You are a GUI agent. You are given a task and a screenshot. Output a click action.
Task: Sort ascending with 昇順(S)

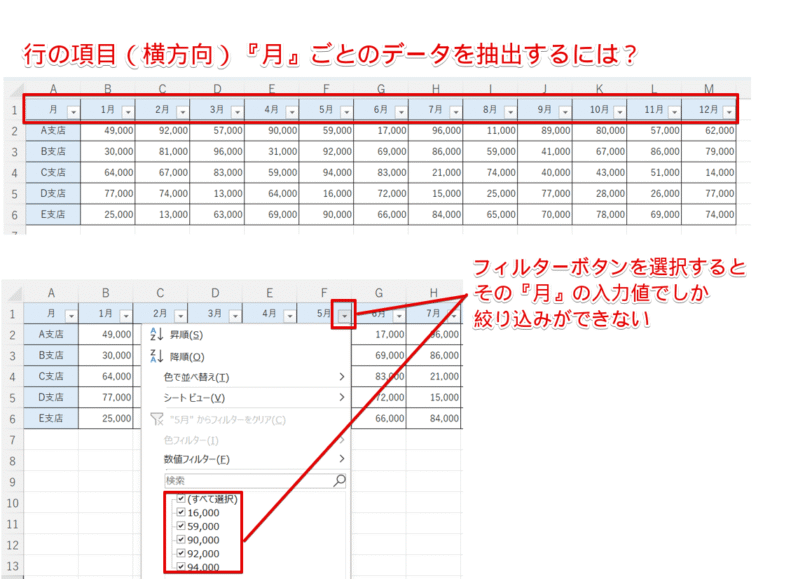[x=246, y=335]
